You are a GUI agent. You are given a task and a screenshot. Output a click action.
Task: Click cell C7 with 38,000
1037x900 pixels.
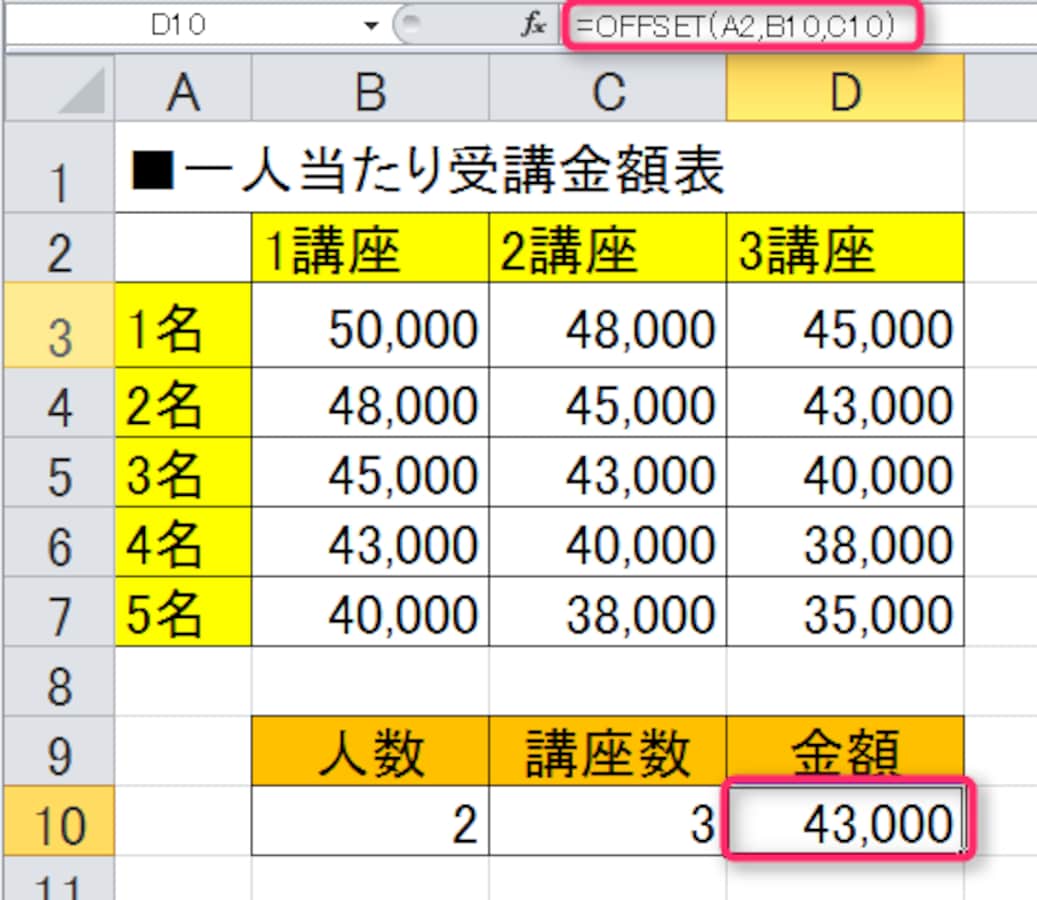coord(608,612)
